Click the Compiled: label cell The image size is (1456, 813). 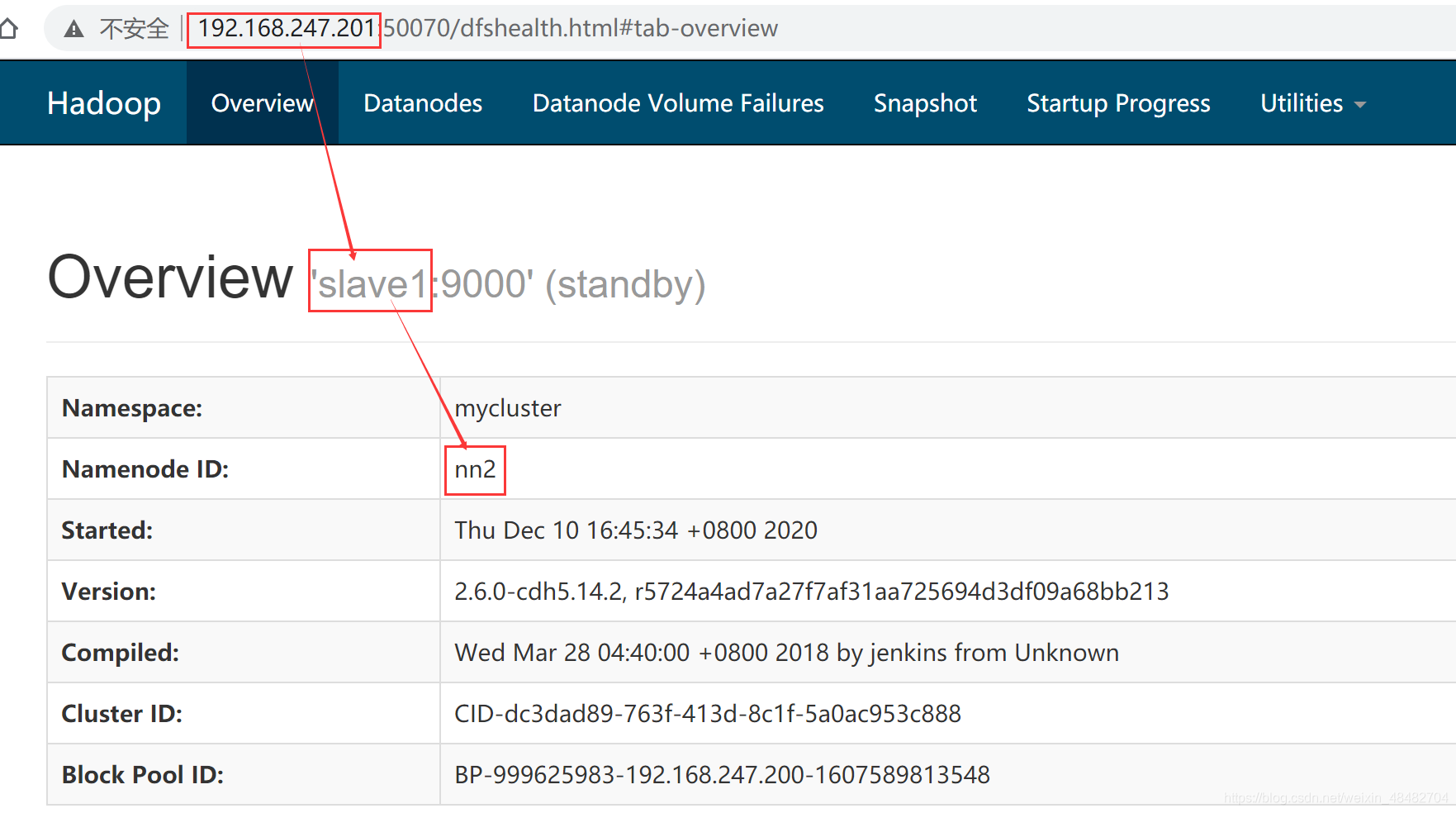tap(244, 653)
